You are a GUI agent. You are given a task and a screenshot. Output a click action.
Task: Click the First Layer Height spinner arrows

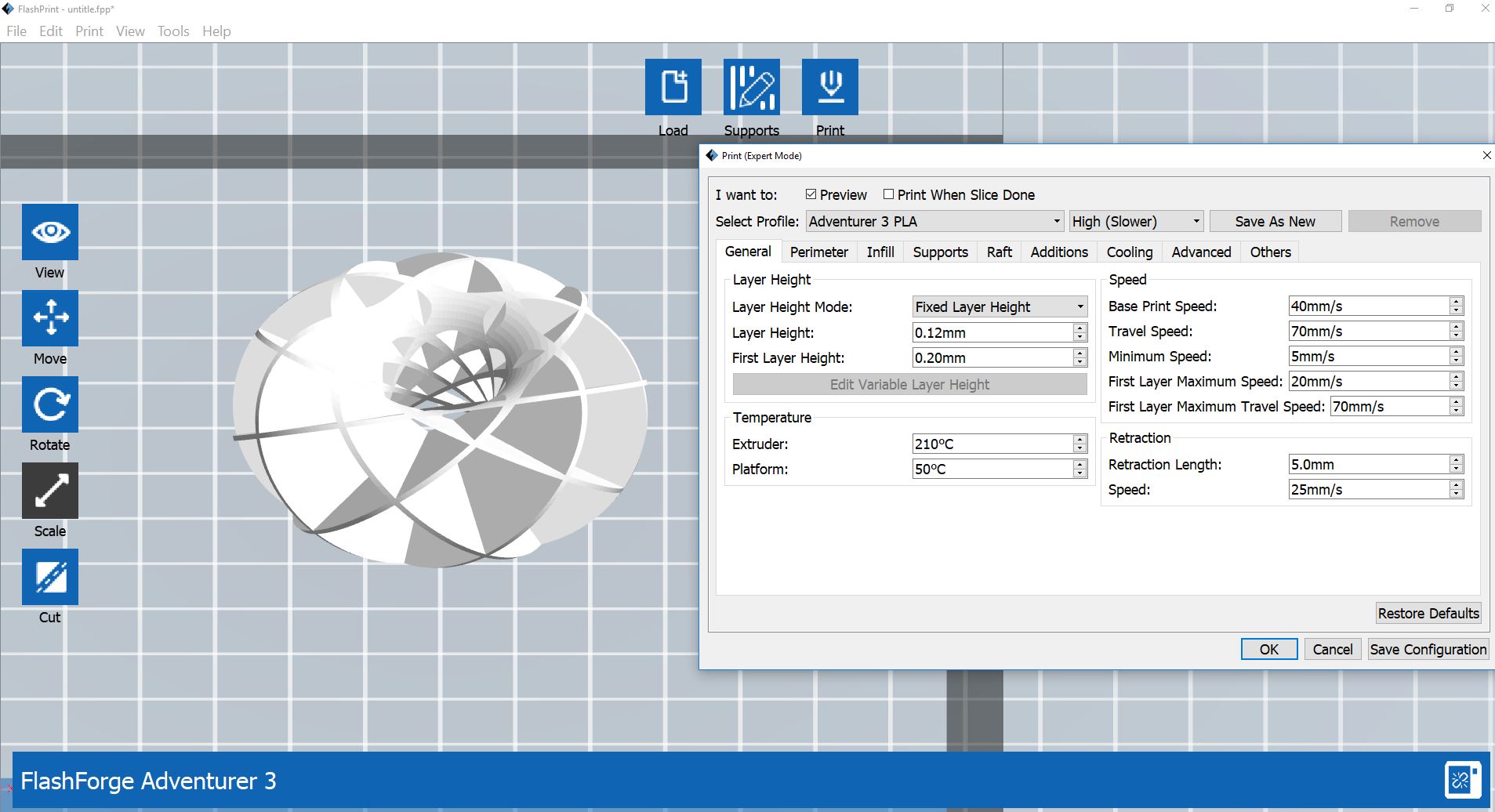1080,357
